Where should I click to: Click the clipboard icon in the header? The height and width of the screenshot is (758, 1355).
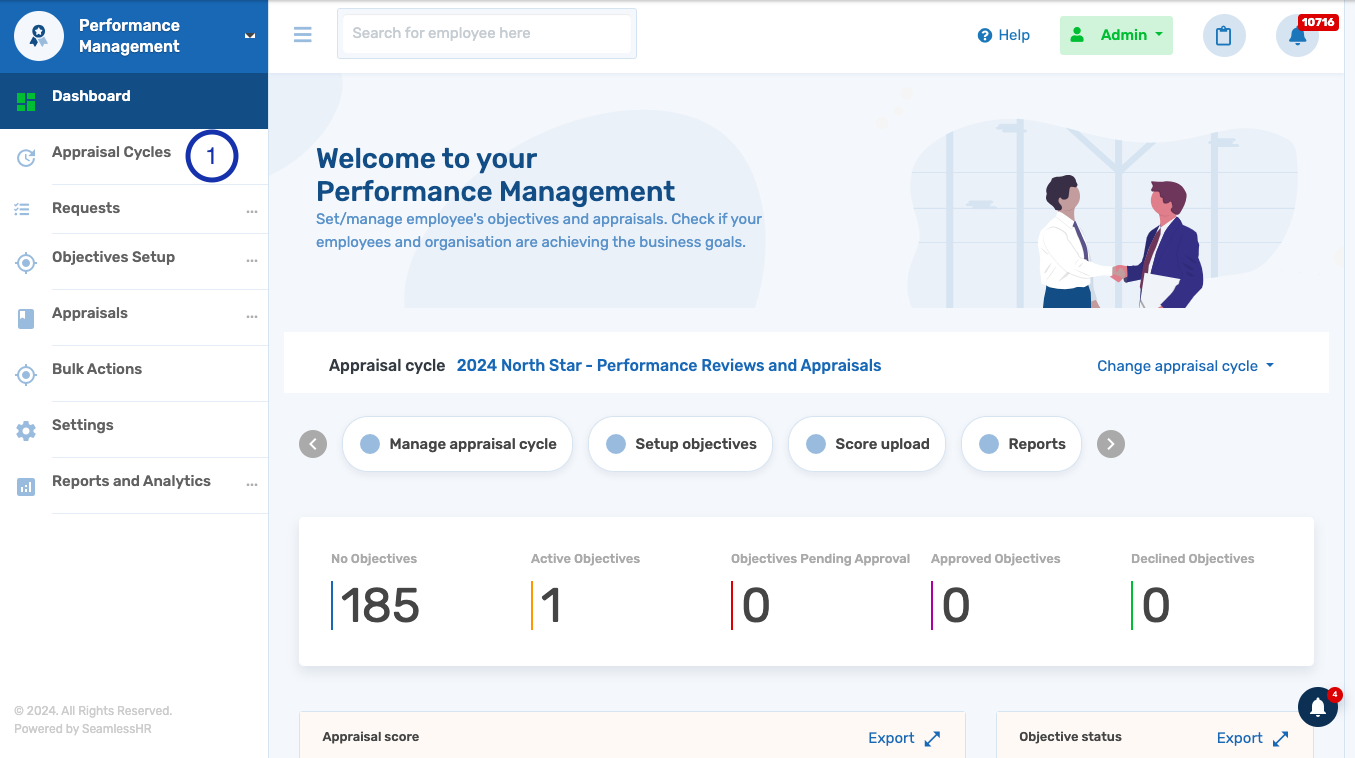(x=1224, y=35)
